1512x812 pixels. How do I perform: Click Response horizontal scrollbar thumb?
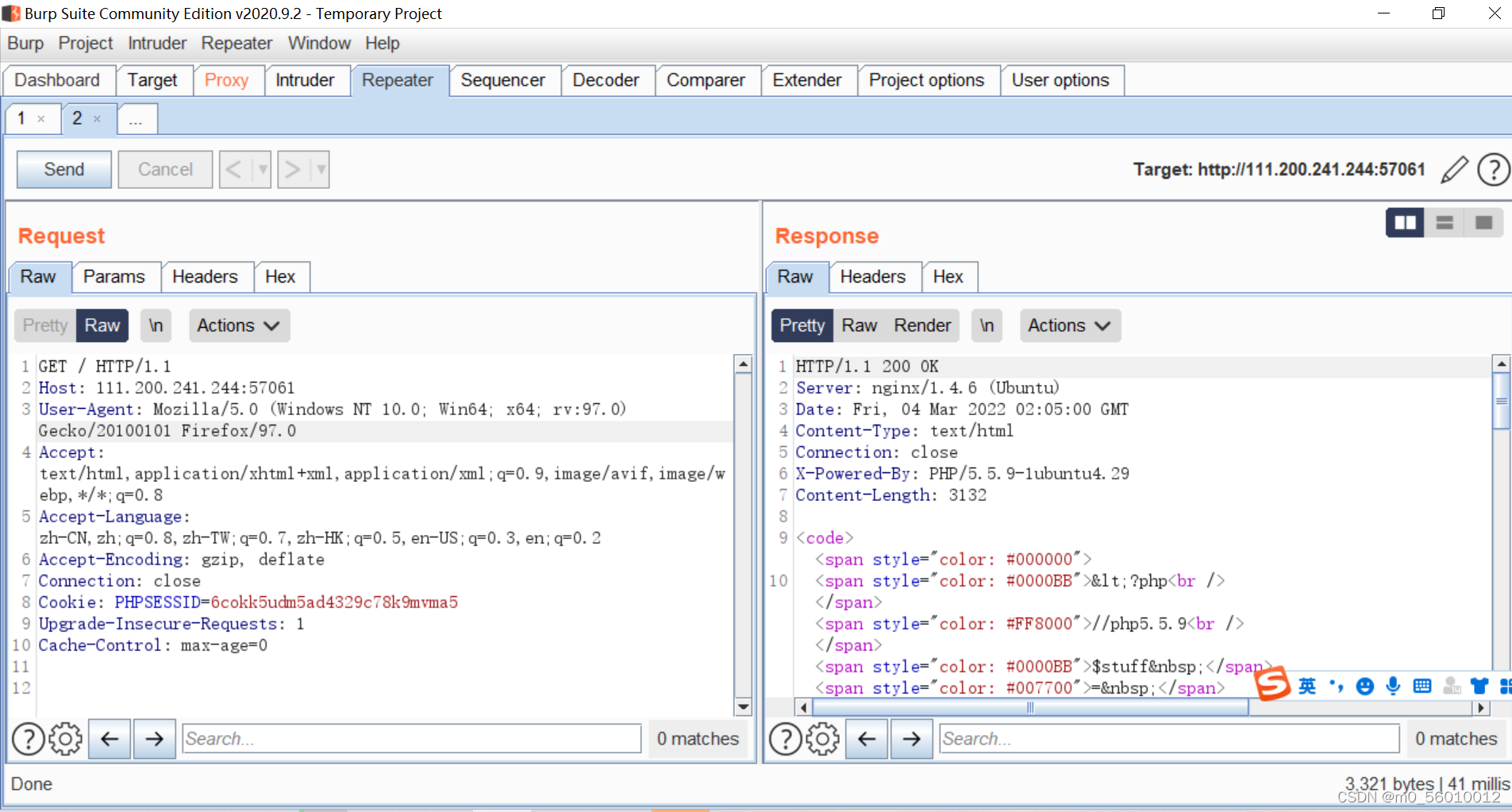tap(1030, 707)
